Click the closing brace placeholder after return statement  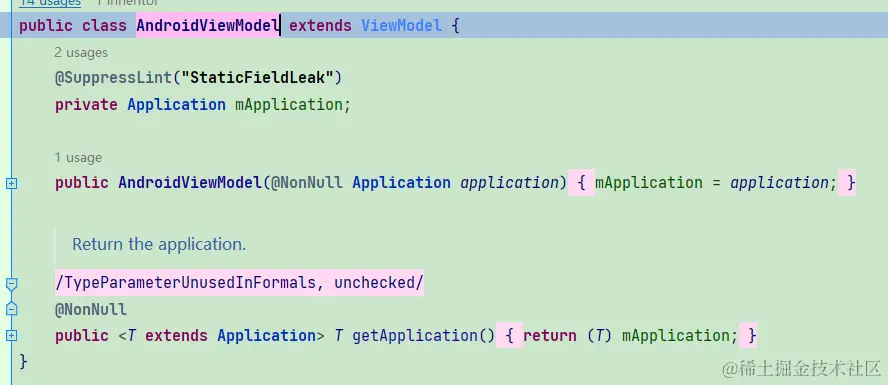[x=748, y=336]
